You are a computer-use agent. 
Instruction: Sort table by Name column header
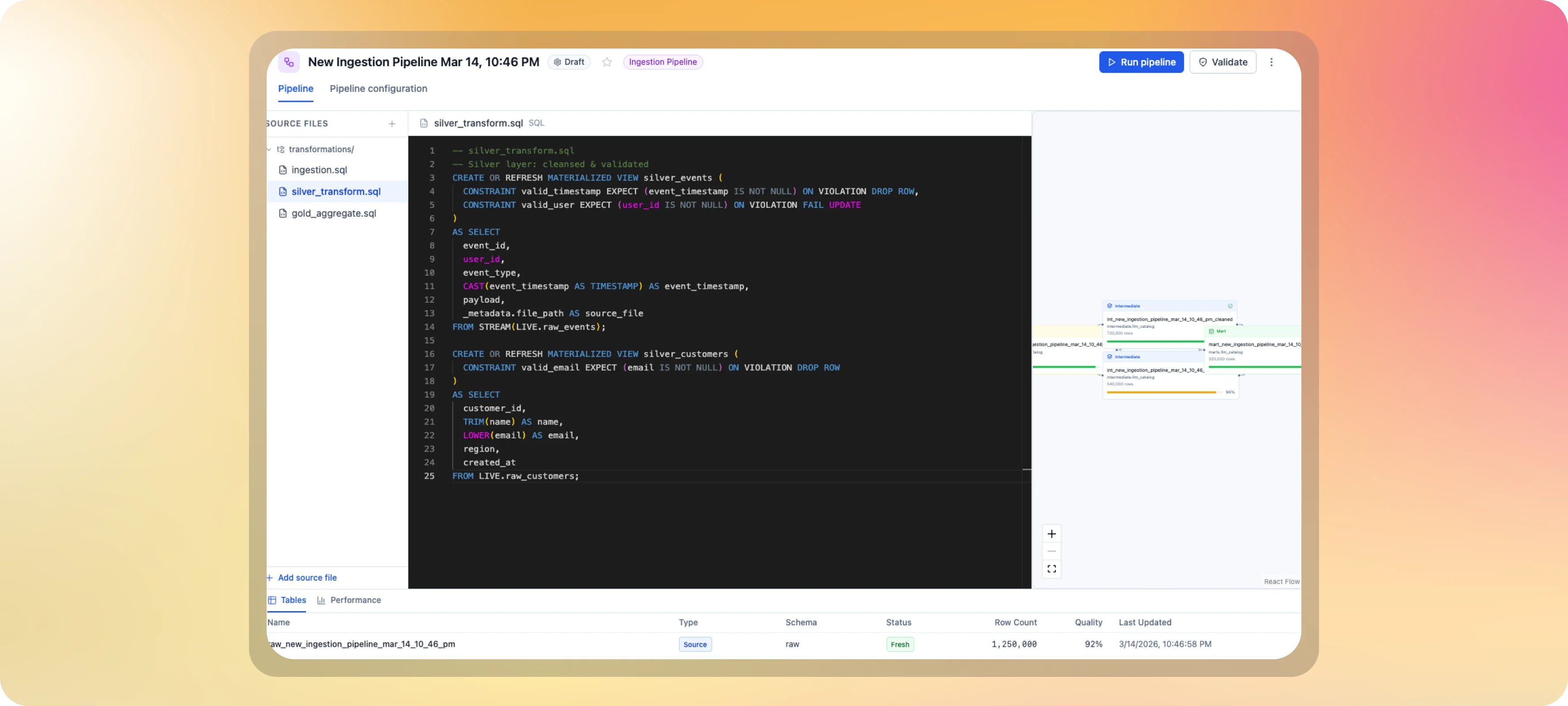(278, 623)
